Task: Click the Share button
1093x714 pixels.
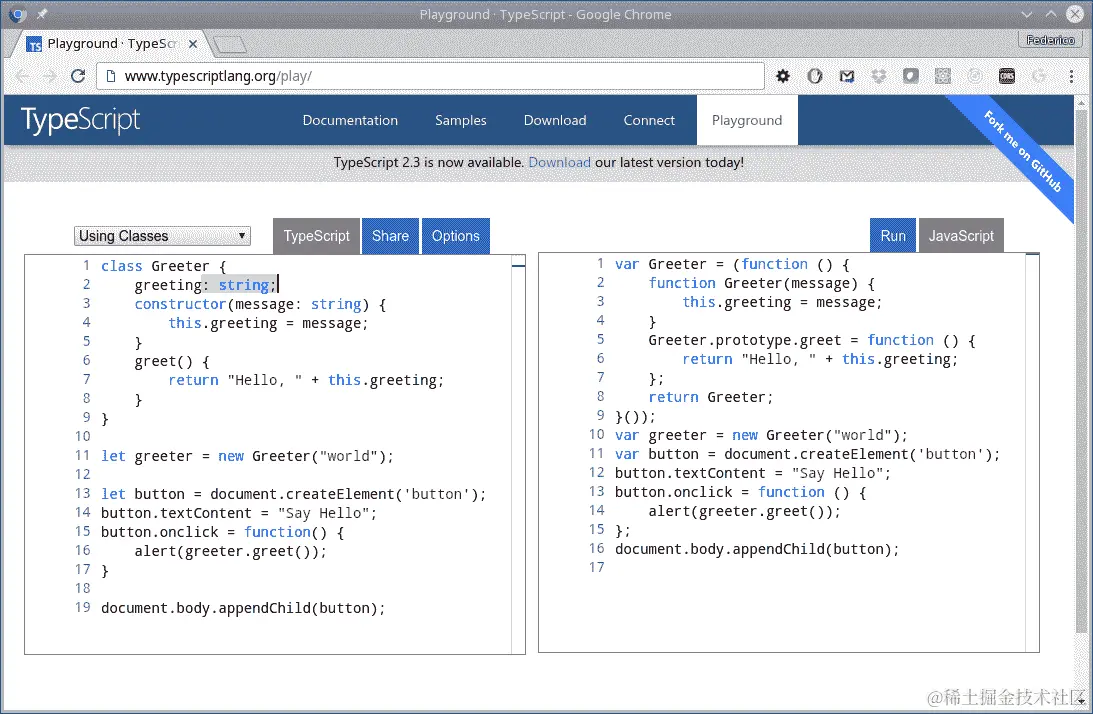Action: (x=390, y=236)
